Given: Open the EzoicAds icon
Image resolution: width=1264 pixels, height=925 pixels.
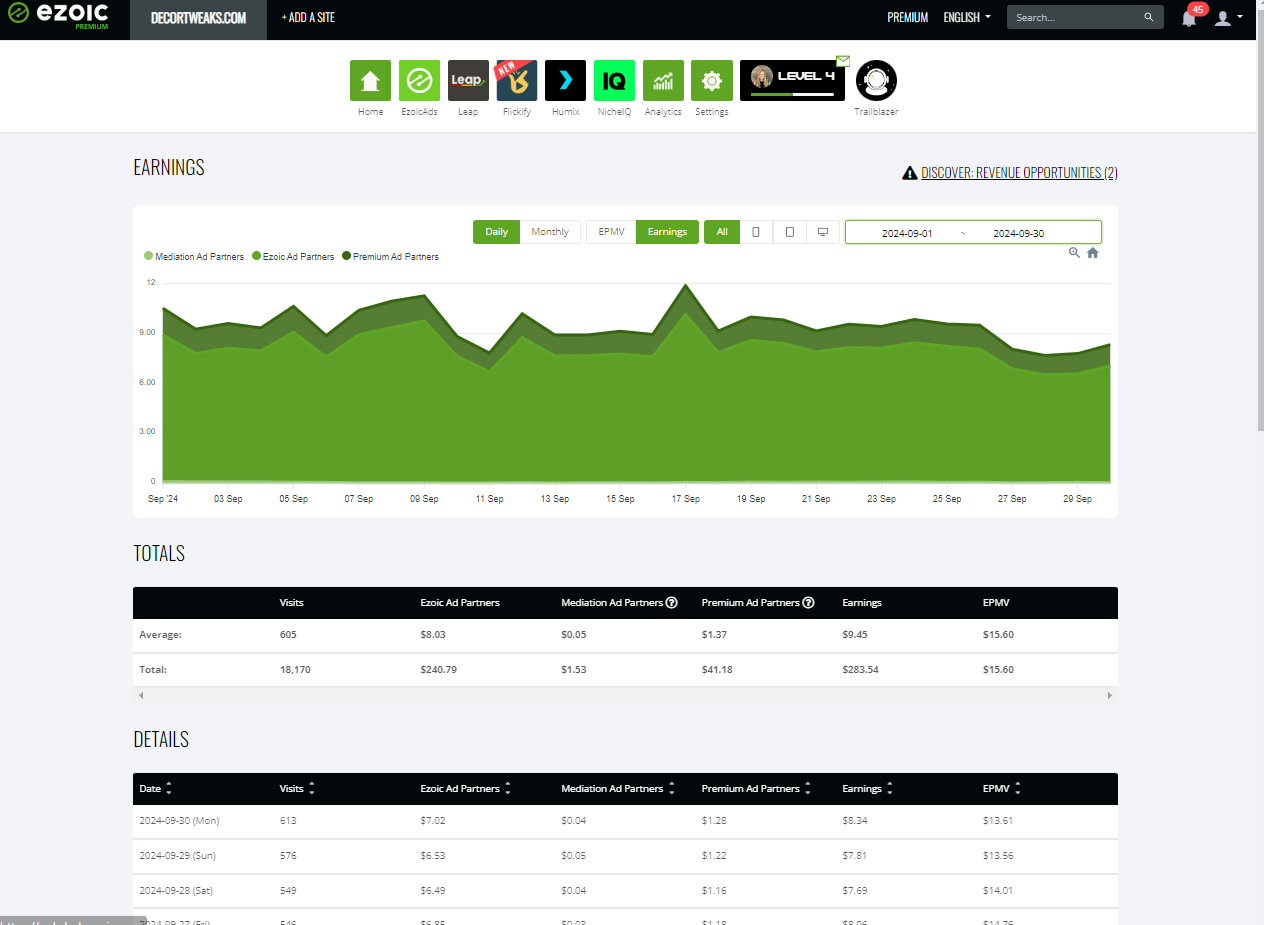Looking at the screenshot, I should coord(419,81).
